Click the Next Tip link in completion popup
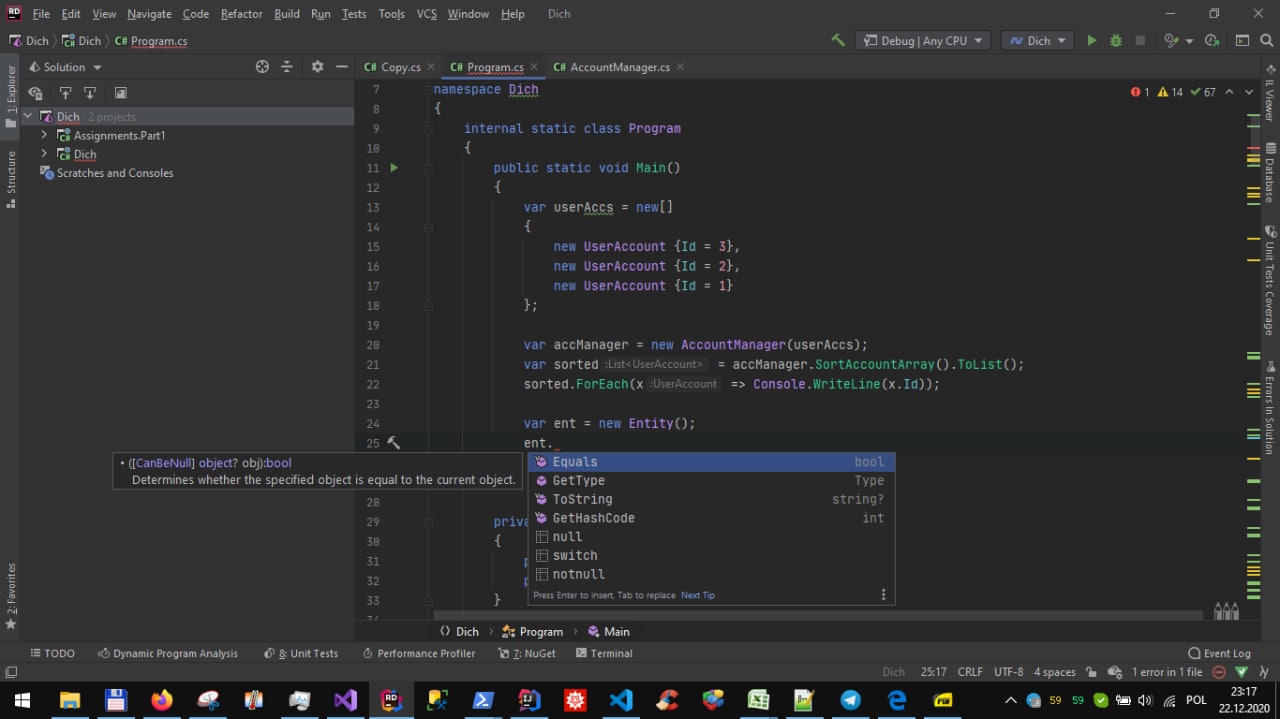 coord(698,595)
